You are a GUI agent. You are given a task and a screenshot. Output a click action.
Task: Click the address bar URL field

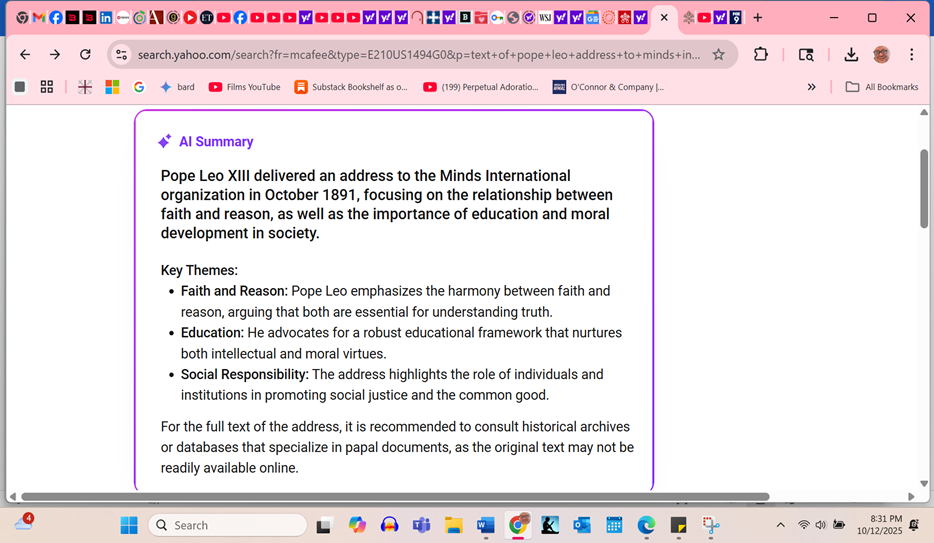tap(418, 55)
